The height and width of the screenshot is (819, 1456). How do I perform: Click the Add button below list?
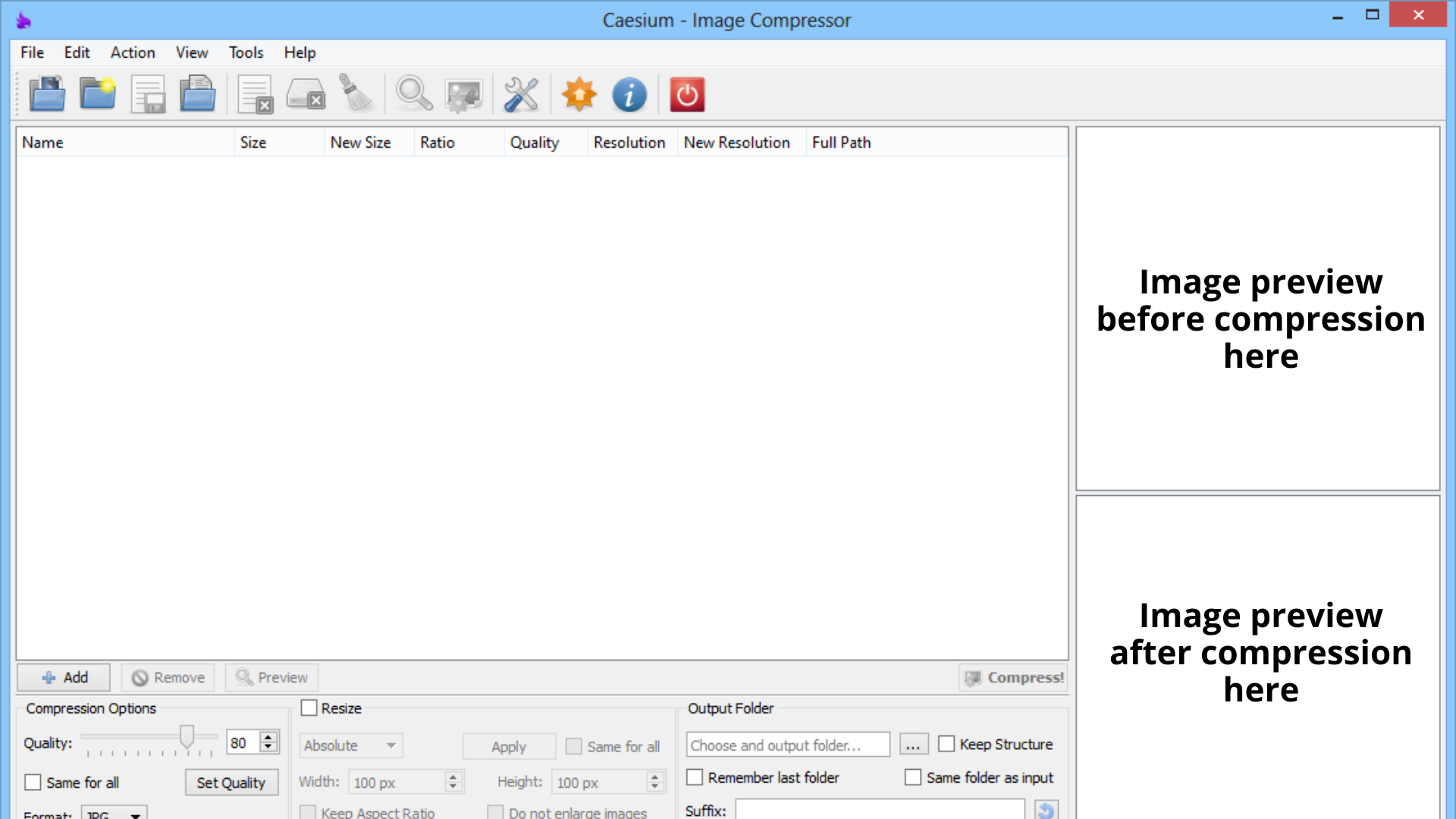tap(64, 677)
